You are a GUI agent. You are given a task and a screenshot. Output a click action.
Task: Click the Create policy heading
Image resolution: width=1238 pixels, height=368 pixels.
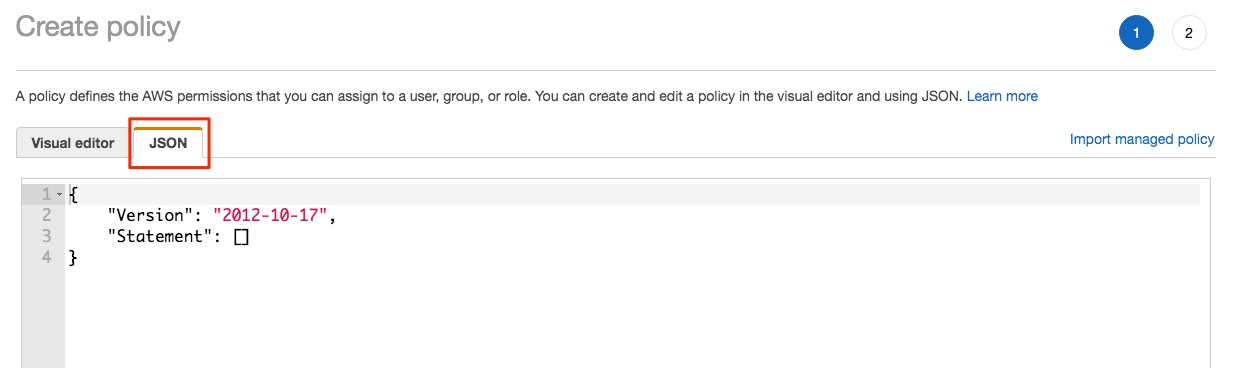[x=98, y=26]
